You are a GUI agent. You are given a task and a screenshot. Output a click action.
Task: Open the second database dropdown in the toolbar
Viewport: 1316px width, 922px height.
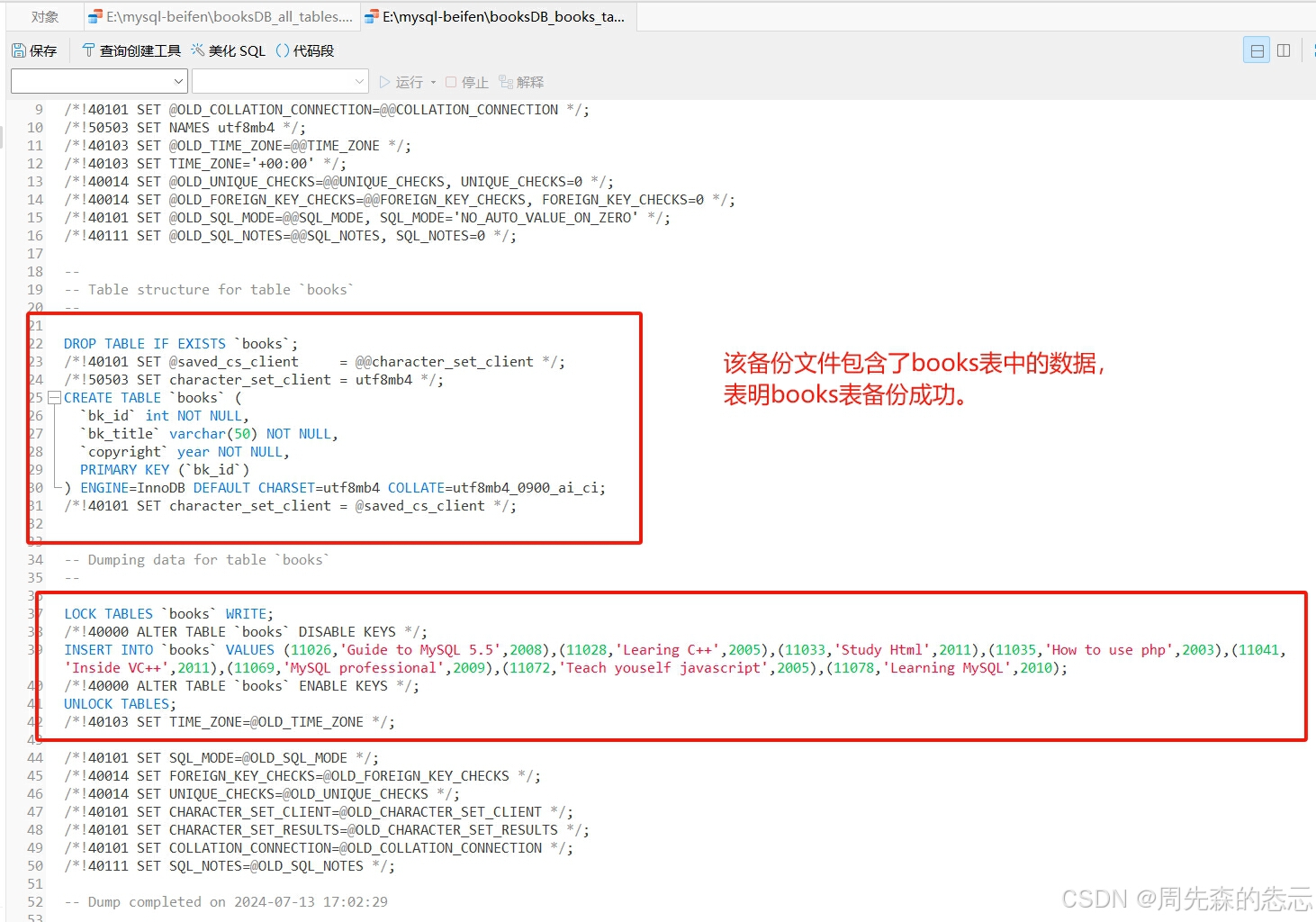coord(280,81)
